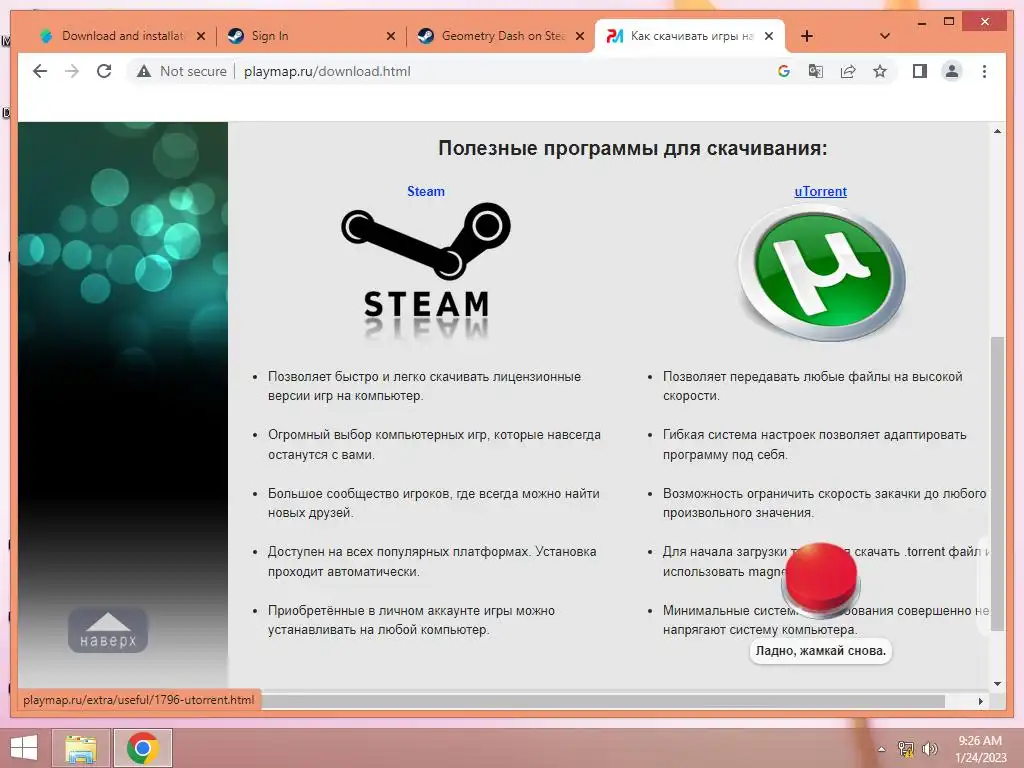Image resolution: width=1024 pixels, height=768 pixels.
Task: Click the green uTorrent logo image
Action: (x=822, y=273)
